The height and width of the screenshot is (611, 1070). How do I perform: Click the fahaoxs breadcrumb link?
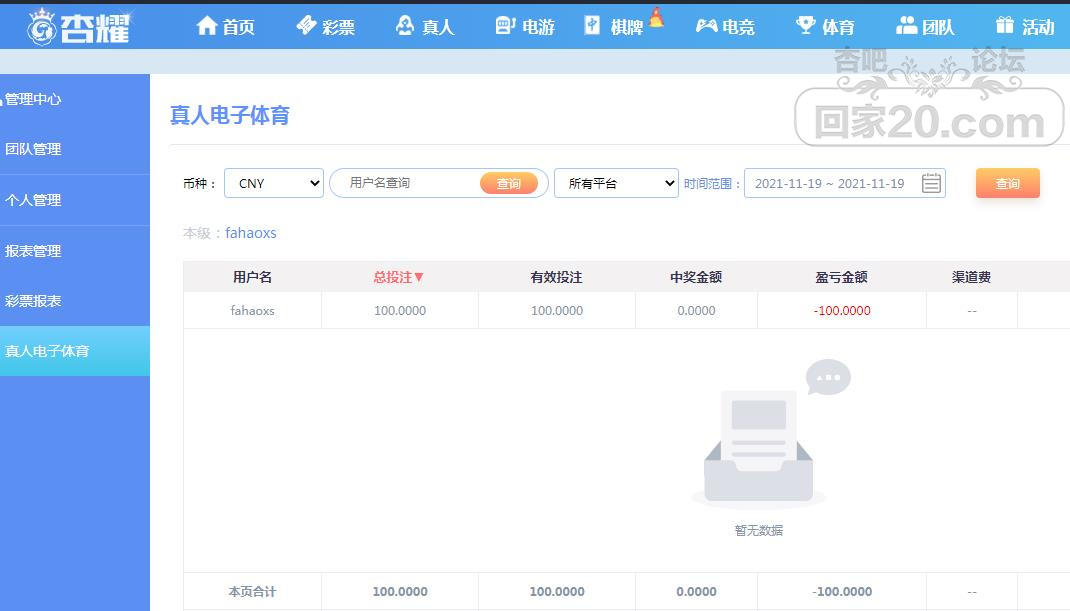250,233
